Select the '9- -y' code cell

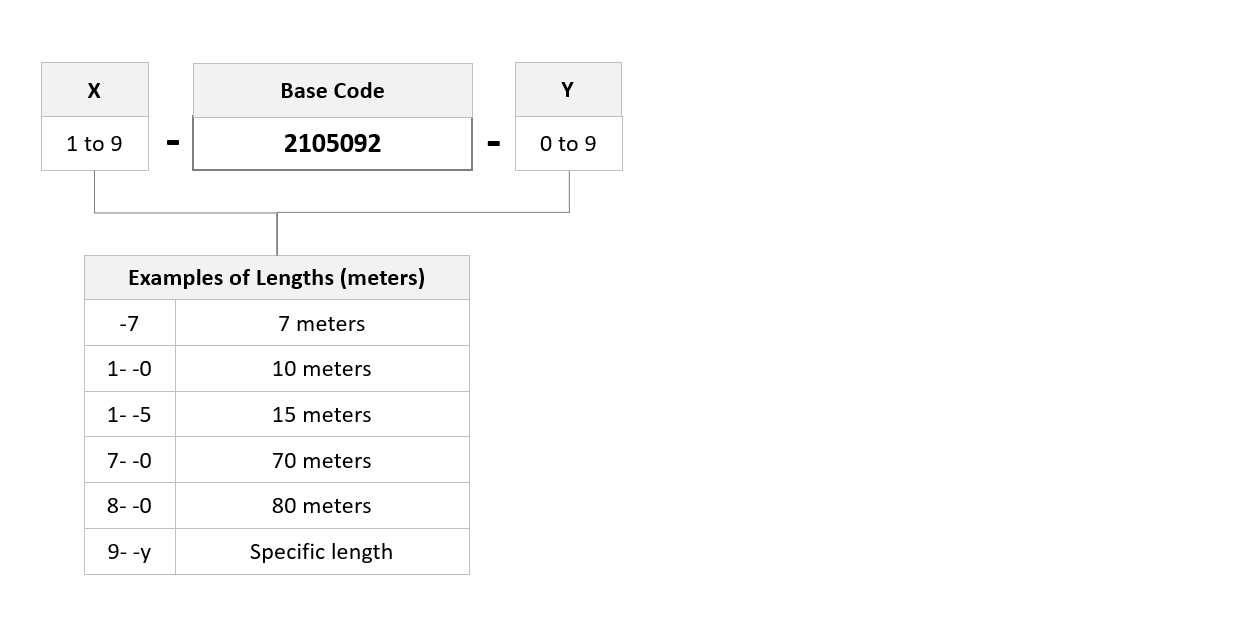click(x=130, y=551)
